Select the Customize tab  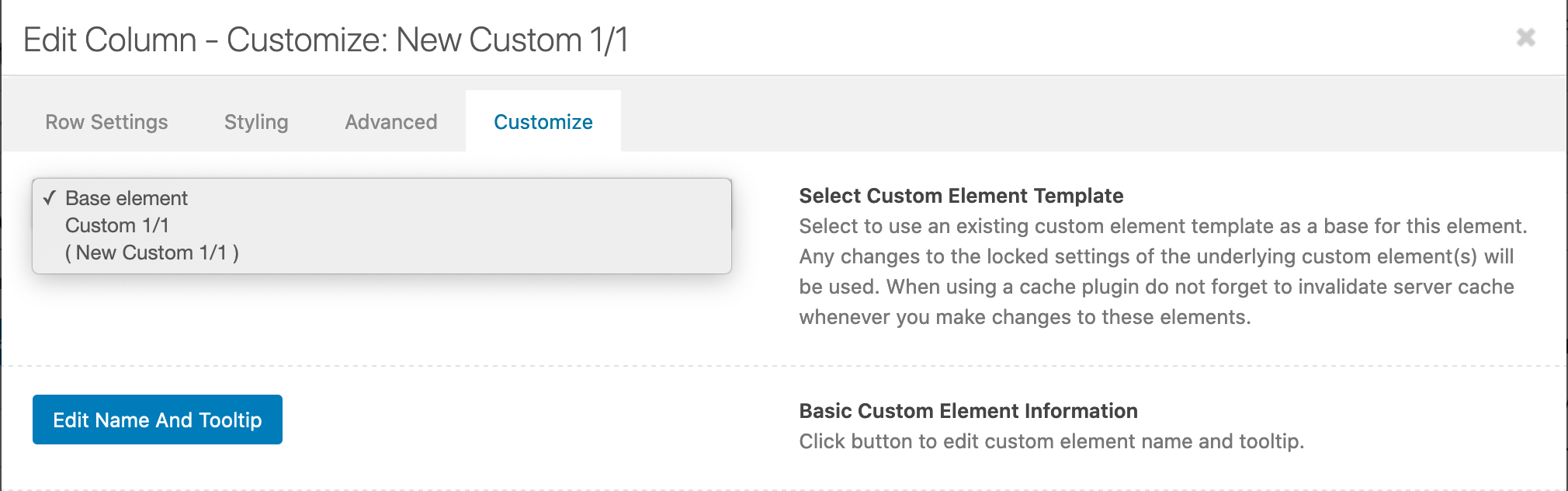point(543,122)
